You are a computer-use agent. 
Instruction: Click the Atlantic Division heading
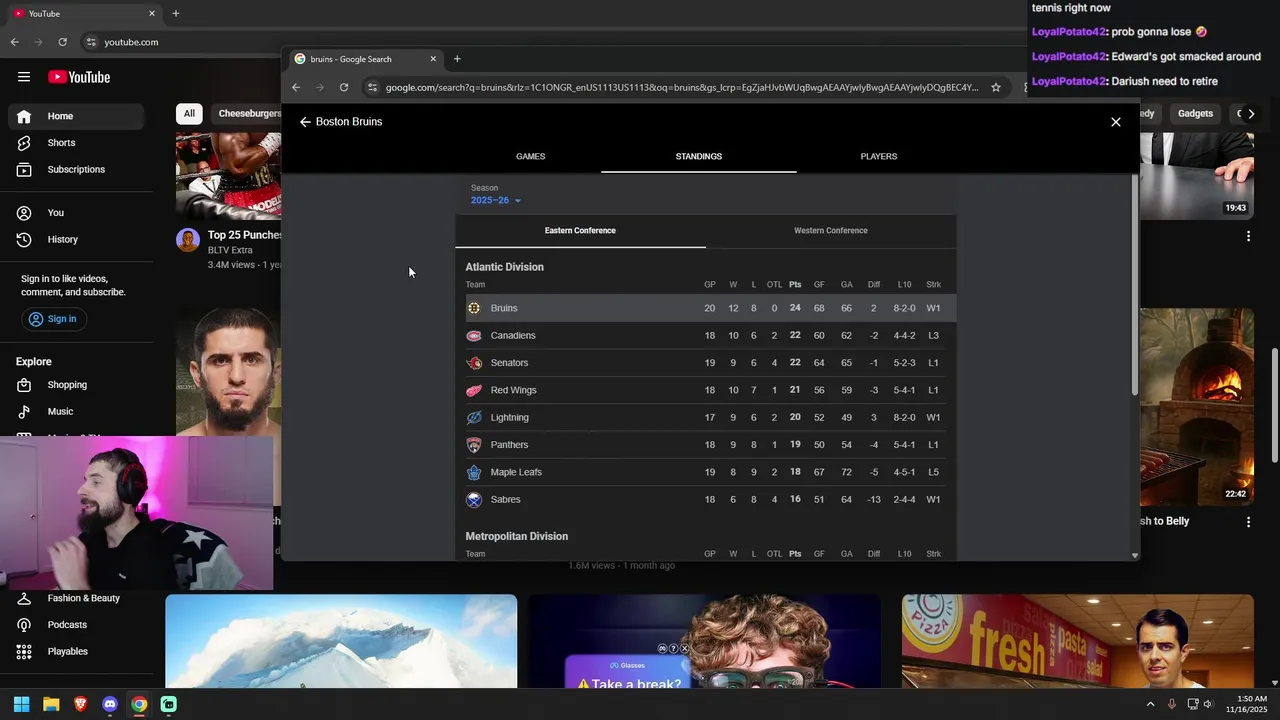click(x=504, y=267)
